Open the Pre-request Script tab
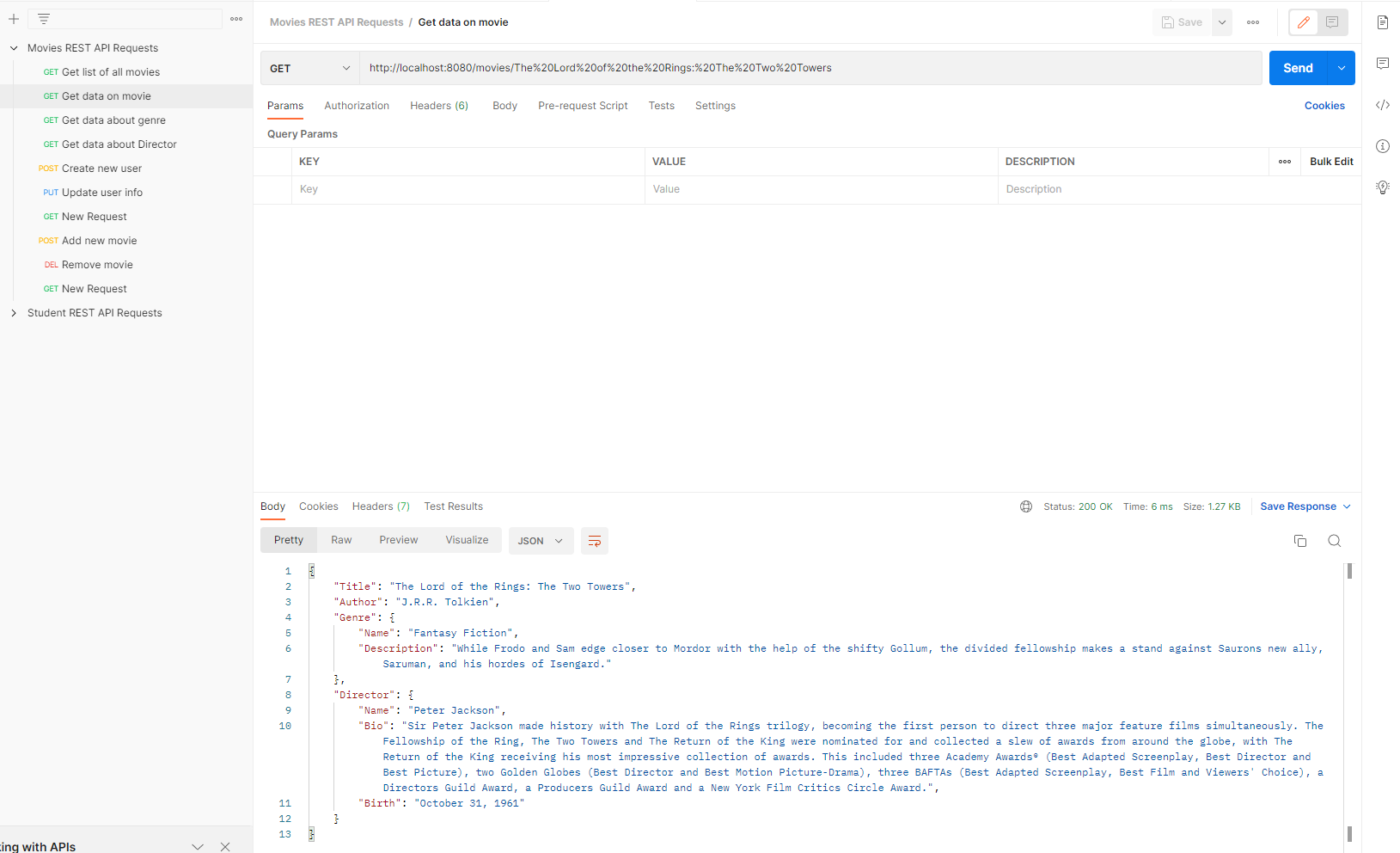Viewport: 1400px width, 853px height. 583,106
